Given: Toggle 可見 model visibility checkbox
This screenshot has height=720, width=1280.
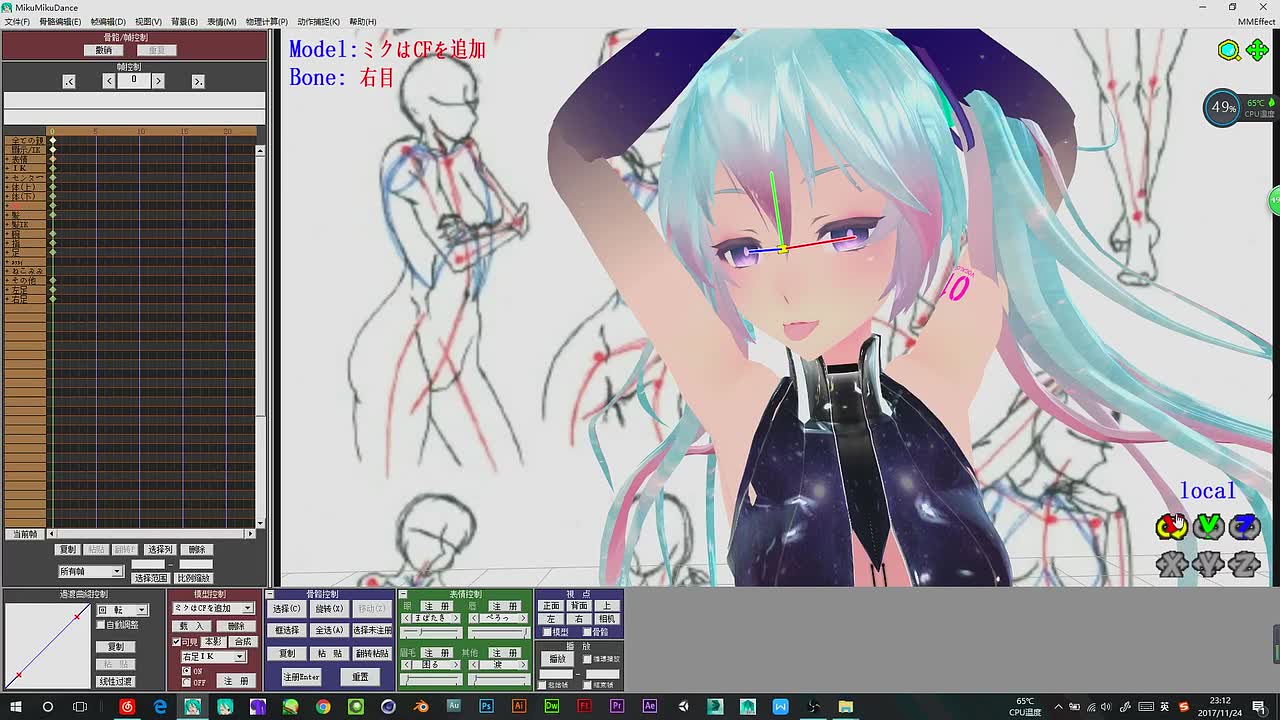Looking at the screenshot, I should click(x=176, y=642).
